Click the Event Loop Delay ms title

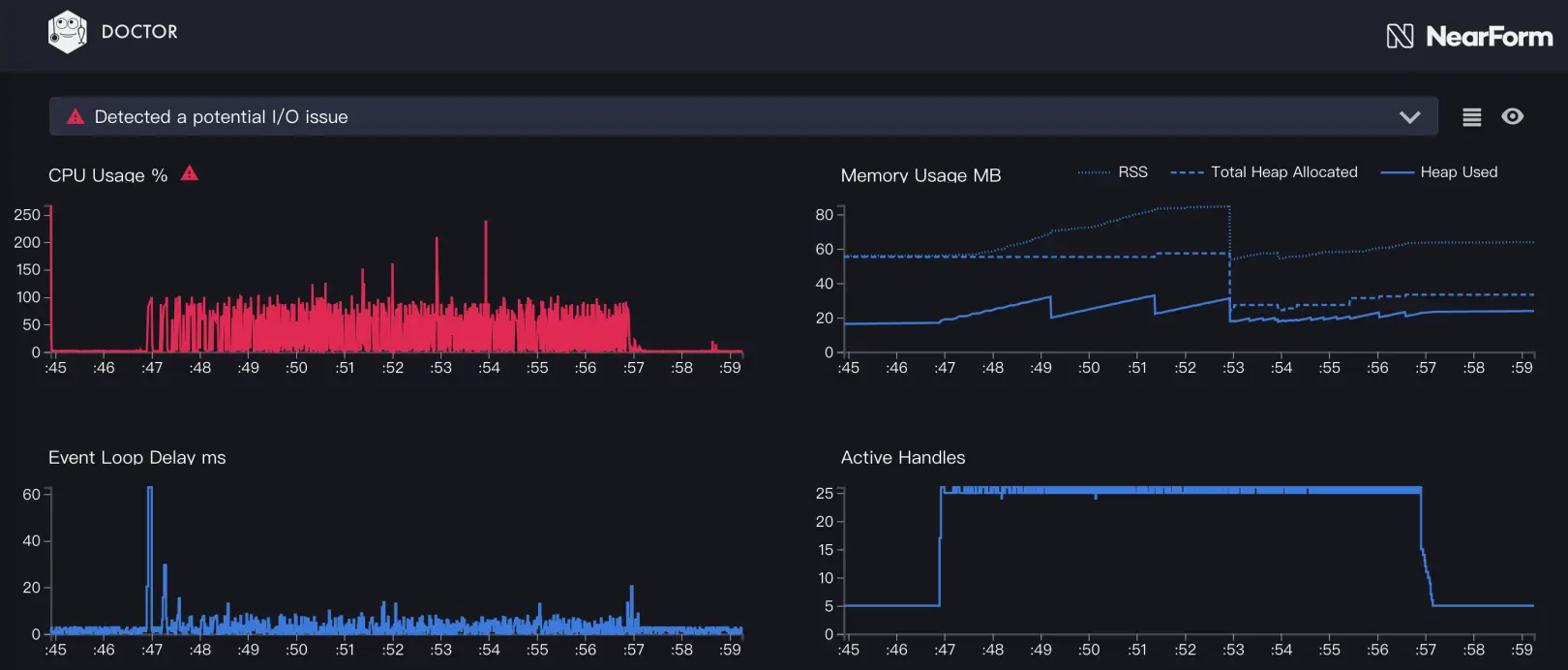[x=136, y=457]
